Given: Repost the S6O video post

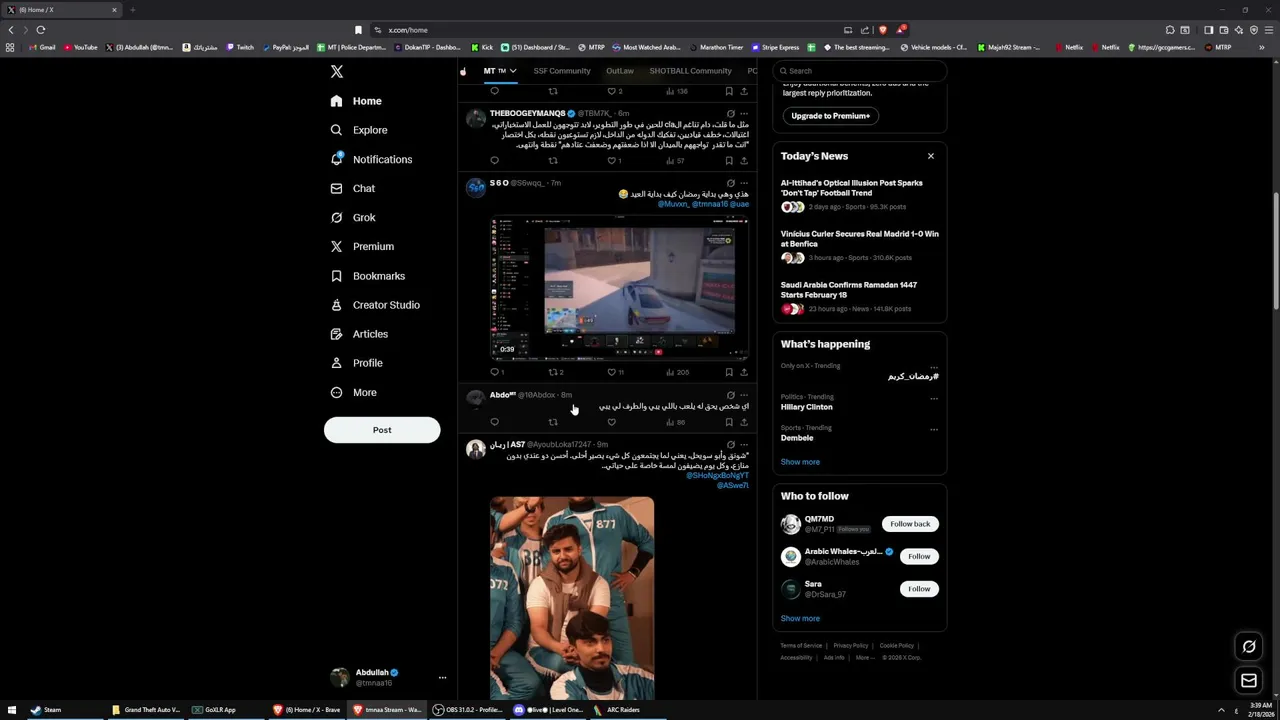Looking at the screenshot, I should tap(553, 372).
